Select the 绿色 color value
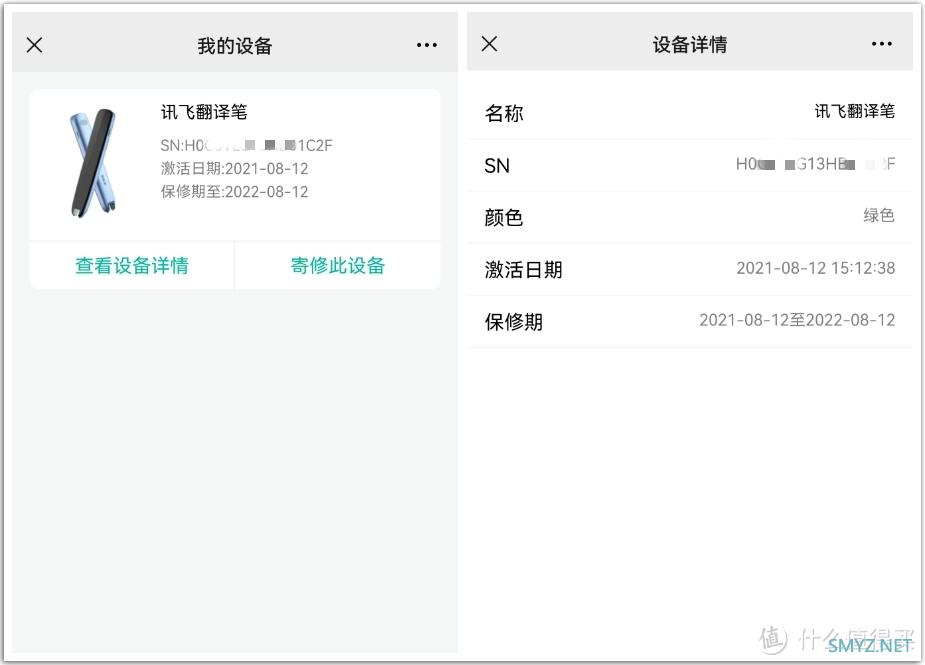The height and width of the screenshot is (665, 925). [879, 215]
